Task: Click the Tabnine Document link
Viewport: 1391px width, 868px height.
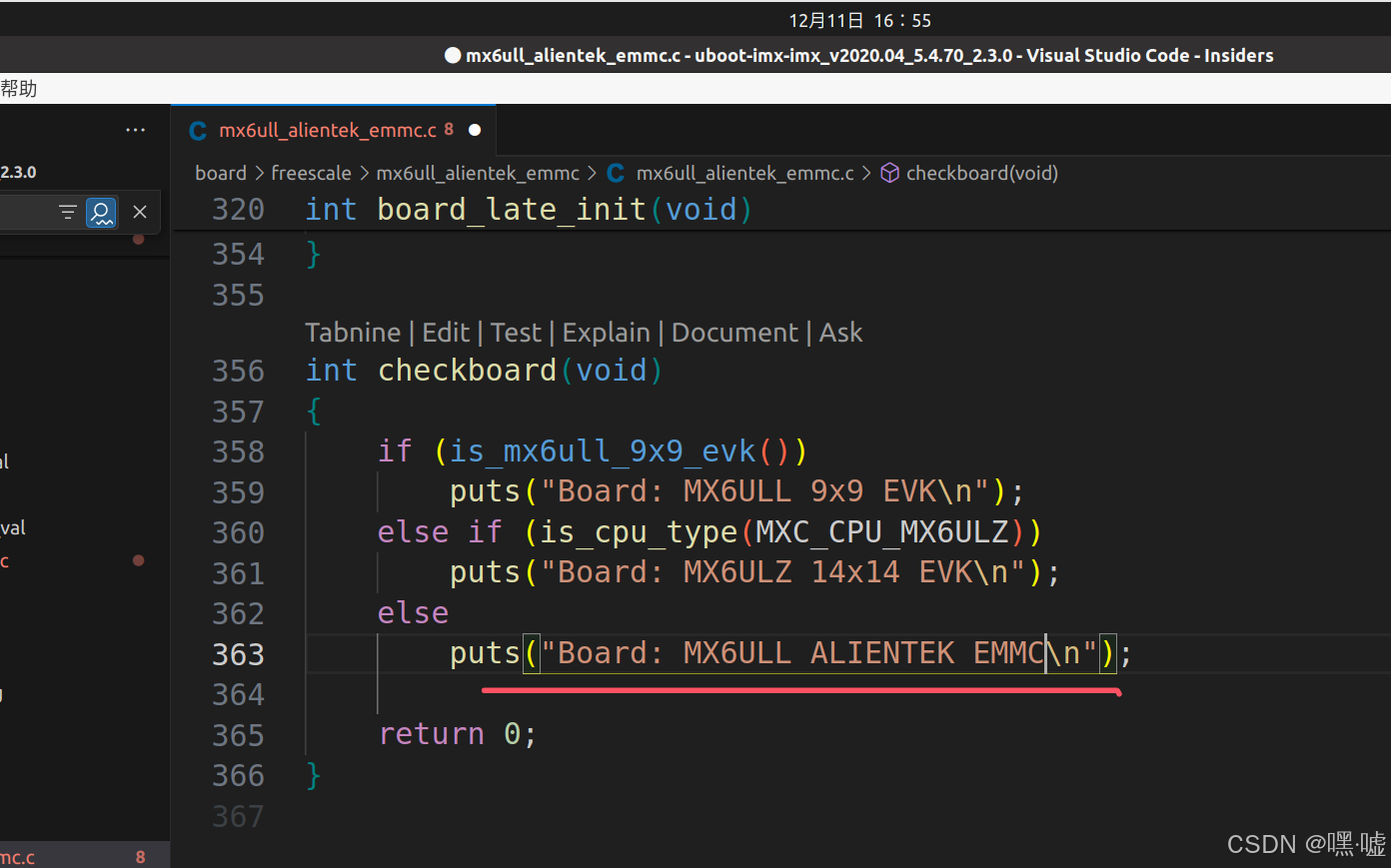Action: (734, 332)
